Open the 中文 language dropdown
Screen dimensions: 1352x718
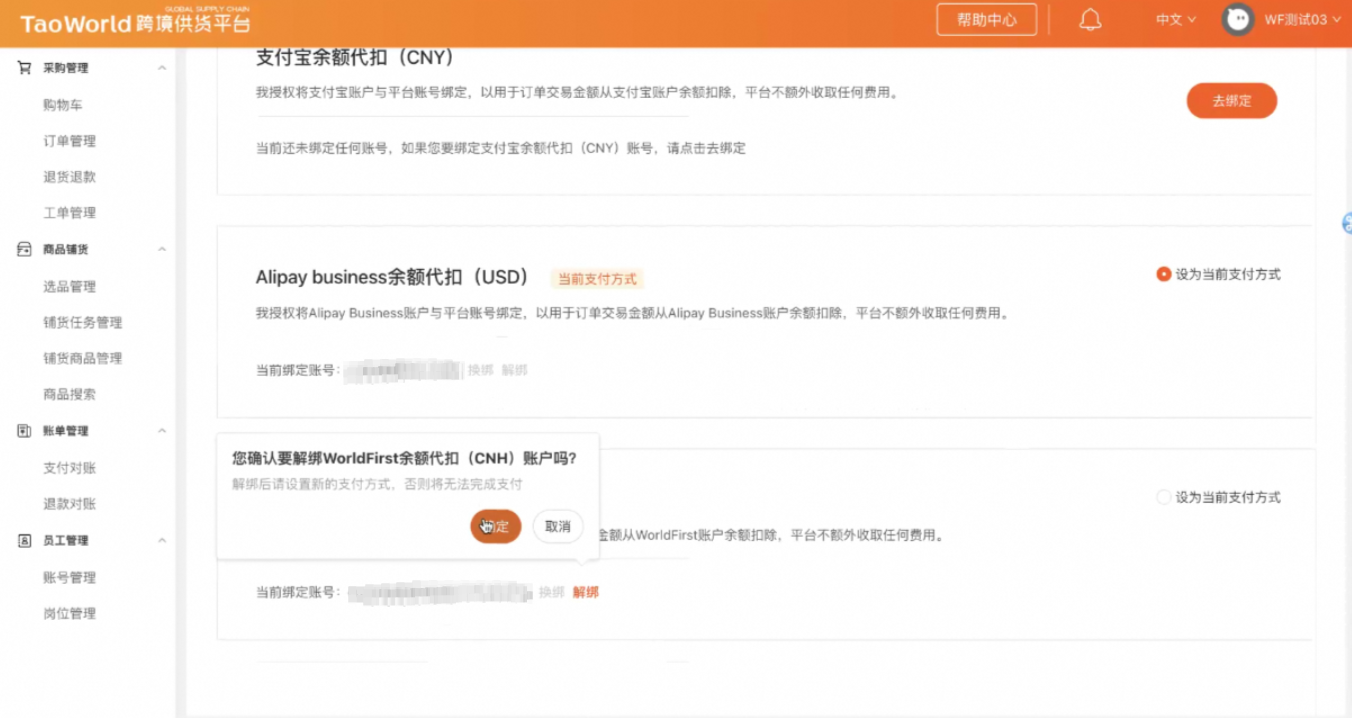point(1175,20)
